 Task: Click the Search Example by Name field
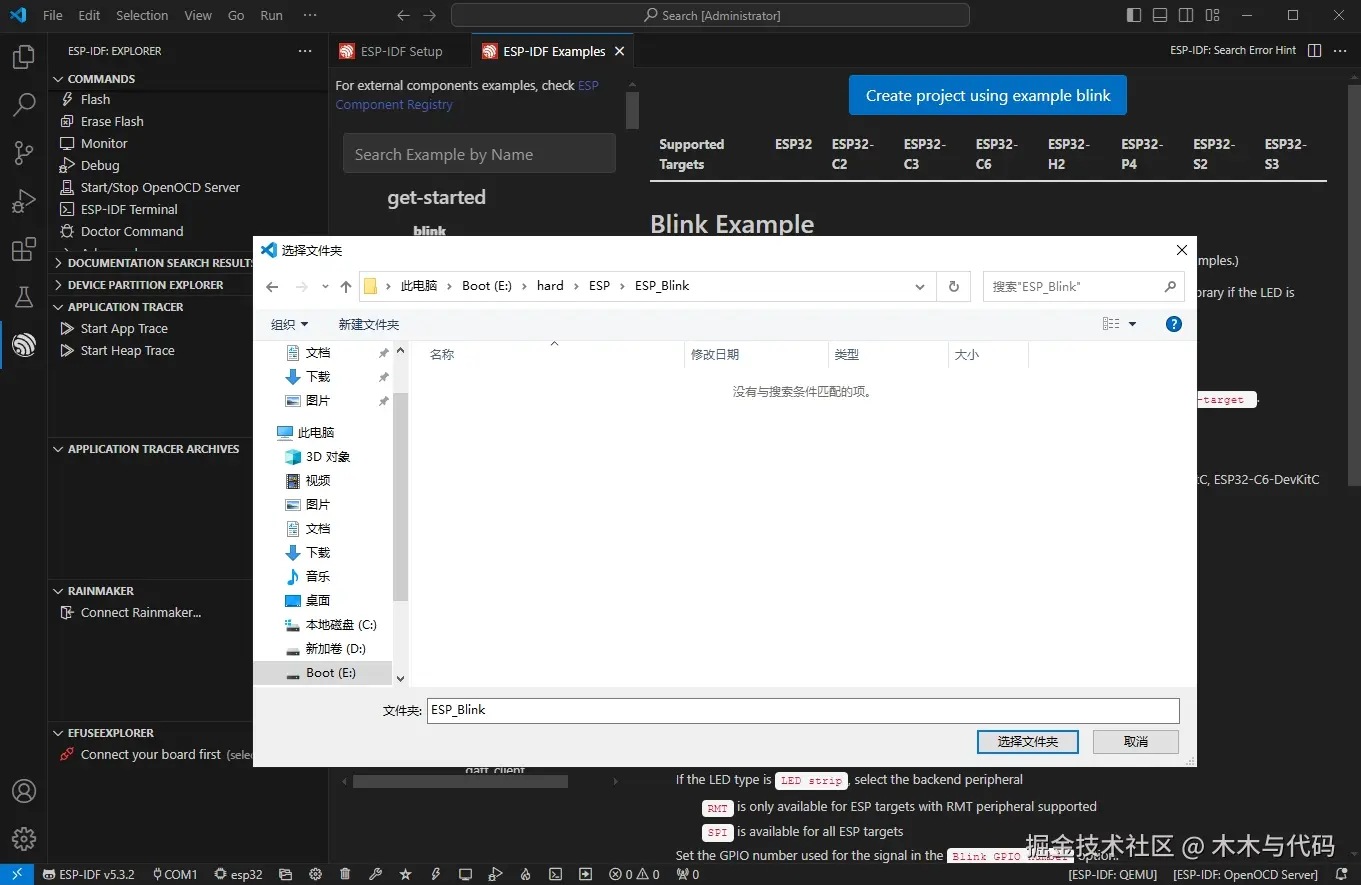[479, 154]
